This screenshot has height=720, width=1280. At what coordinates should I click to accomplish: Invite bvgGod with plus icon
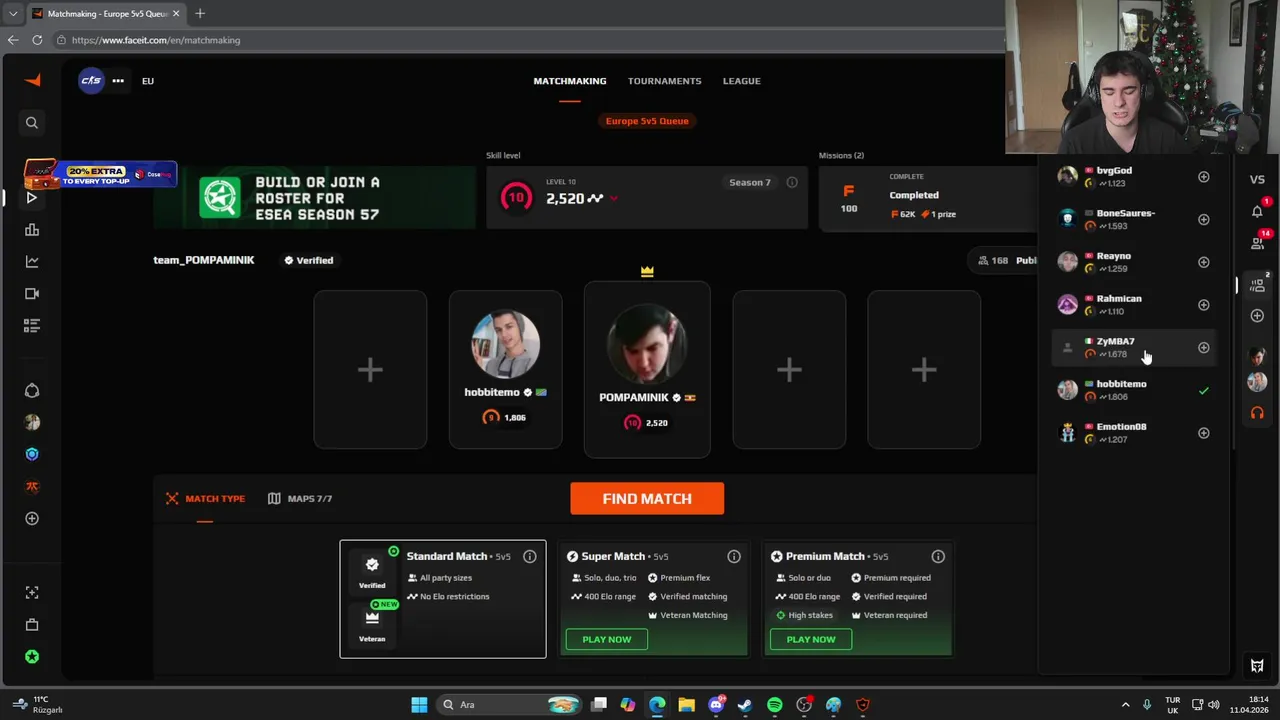pos(1204,177)
